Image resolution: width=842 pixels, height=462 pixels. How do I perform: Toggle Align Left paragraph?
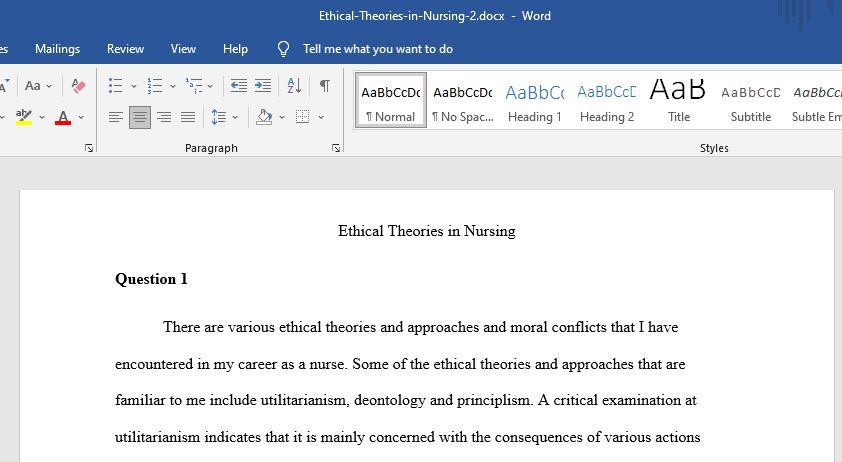[x=115, y=117]
